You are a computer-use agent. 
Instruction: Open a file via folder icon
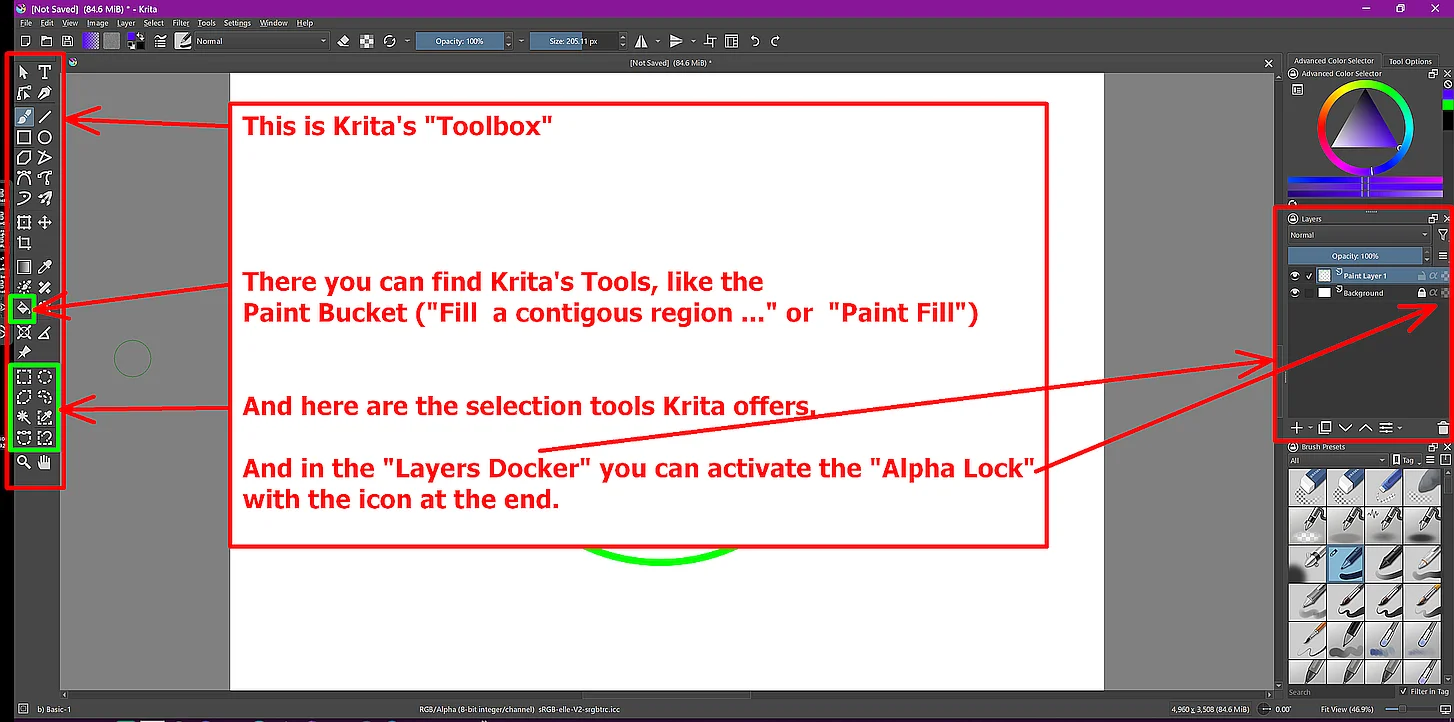pyautogui.click(x=46, y=41)
